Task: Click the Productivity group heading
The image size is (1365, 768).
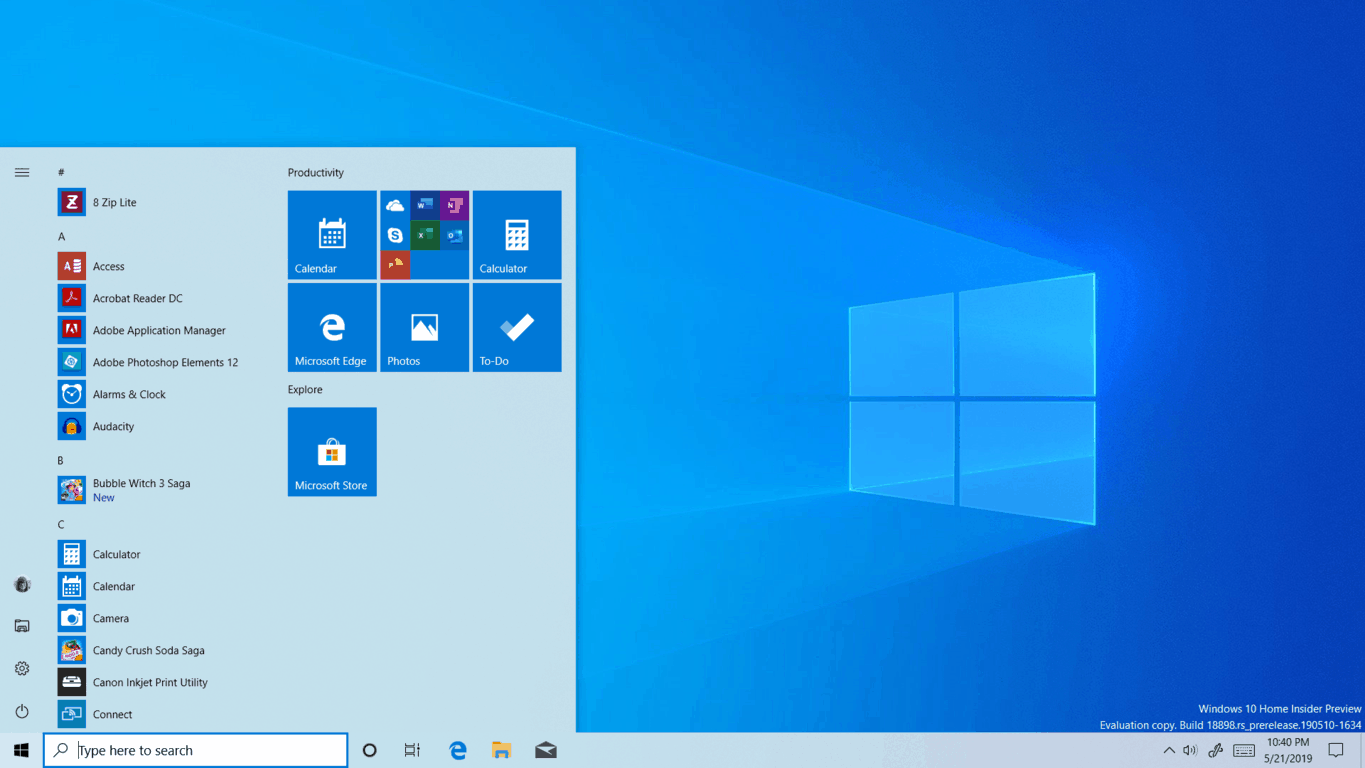Action: [x=316, y=173]
